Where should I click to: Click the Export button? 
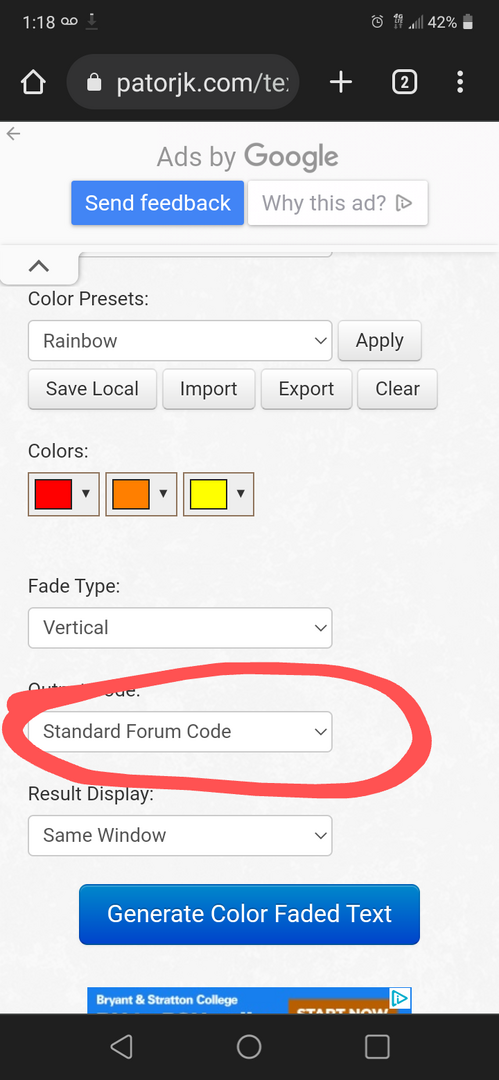[x=307, y=388]
